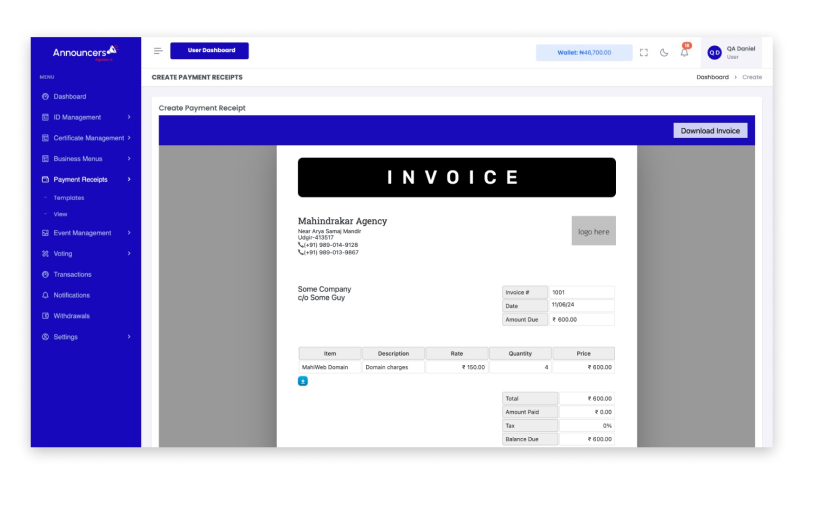
Task: Click the Transactions sidebar icon
Action: 45,274
